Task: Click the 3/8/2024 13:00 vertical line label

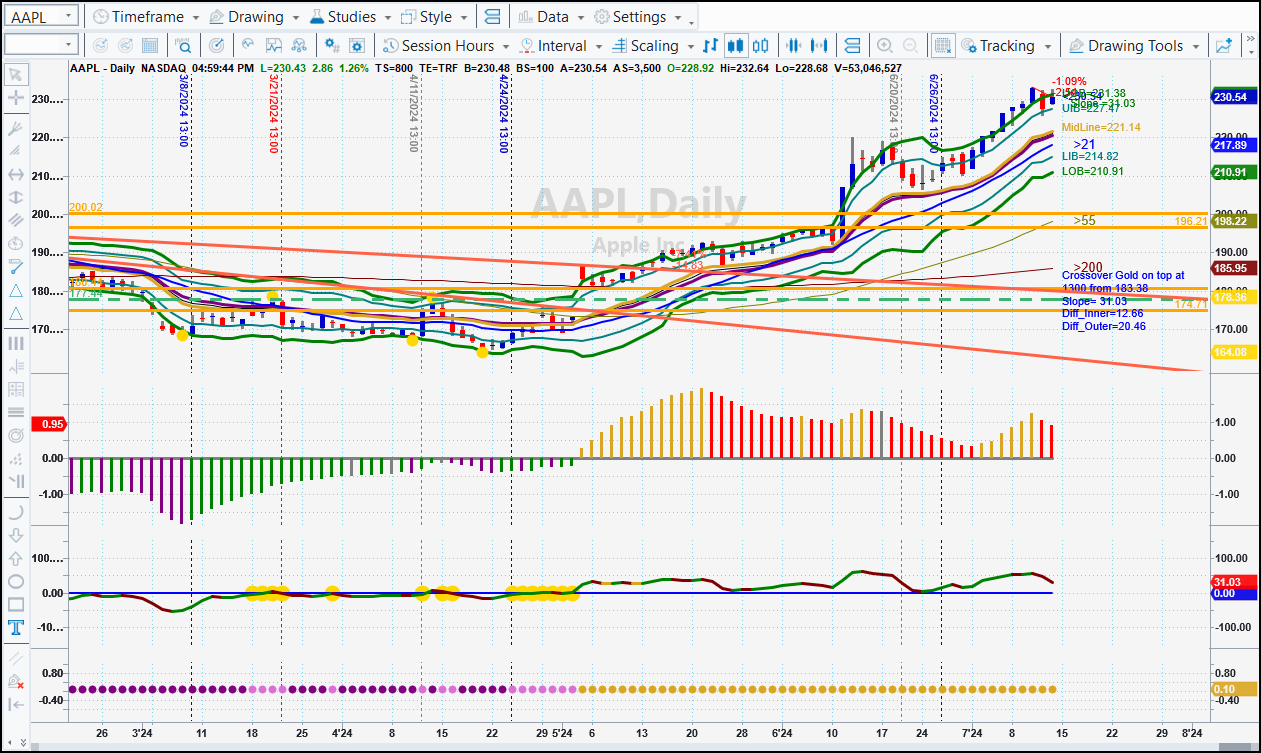Action: 184,110
